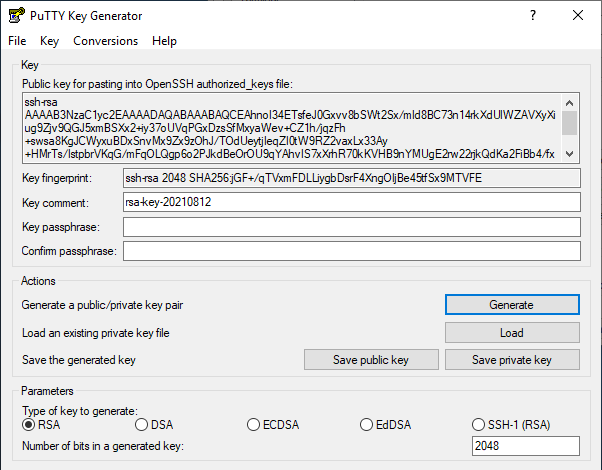Click the Key fingerprint field
This screenshot has width=602, height=470.
click(x=352, y=178)
